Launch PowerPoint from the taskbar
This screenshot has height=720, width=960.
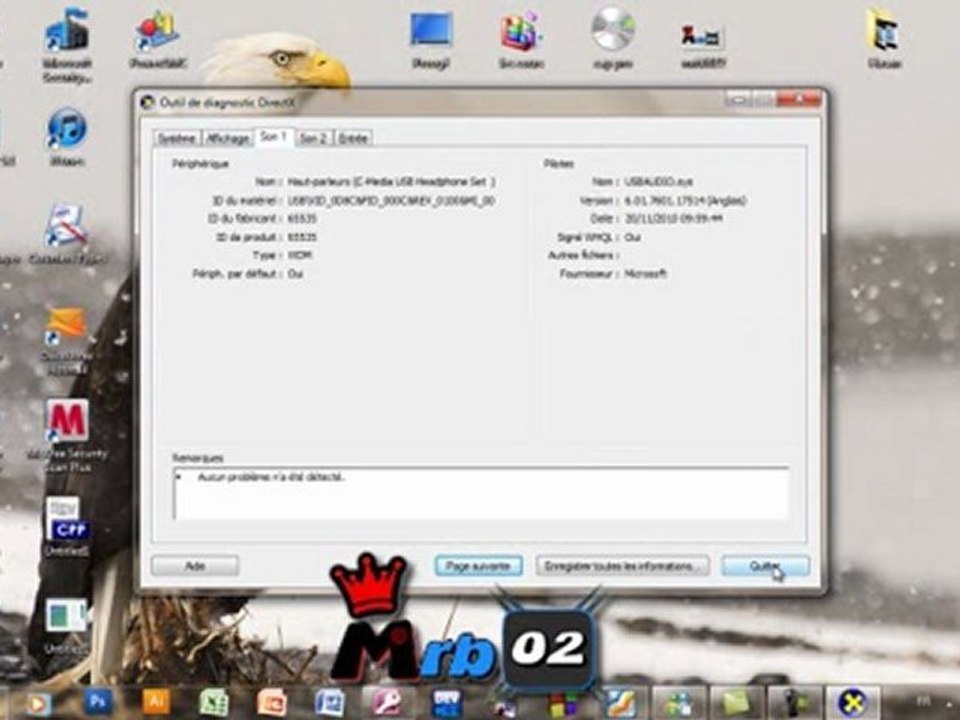272,702
